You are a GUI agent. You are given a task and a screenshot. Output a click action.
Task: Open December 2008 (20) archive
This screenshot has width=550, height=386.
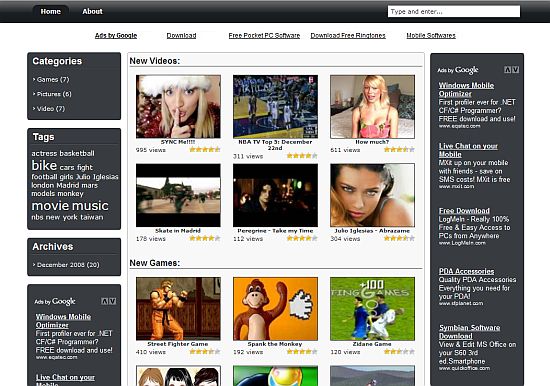(66, 265)
